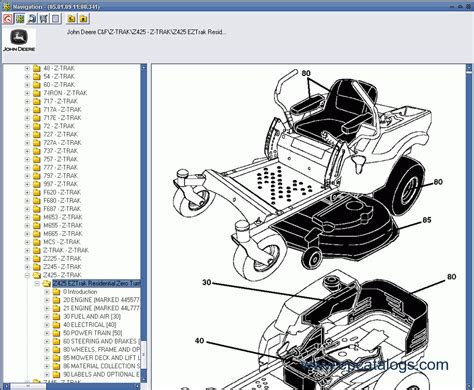The image size is (474, 390).
Task: Click callout 85 on the mower deck diagram
Action: pos(427,220)
